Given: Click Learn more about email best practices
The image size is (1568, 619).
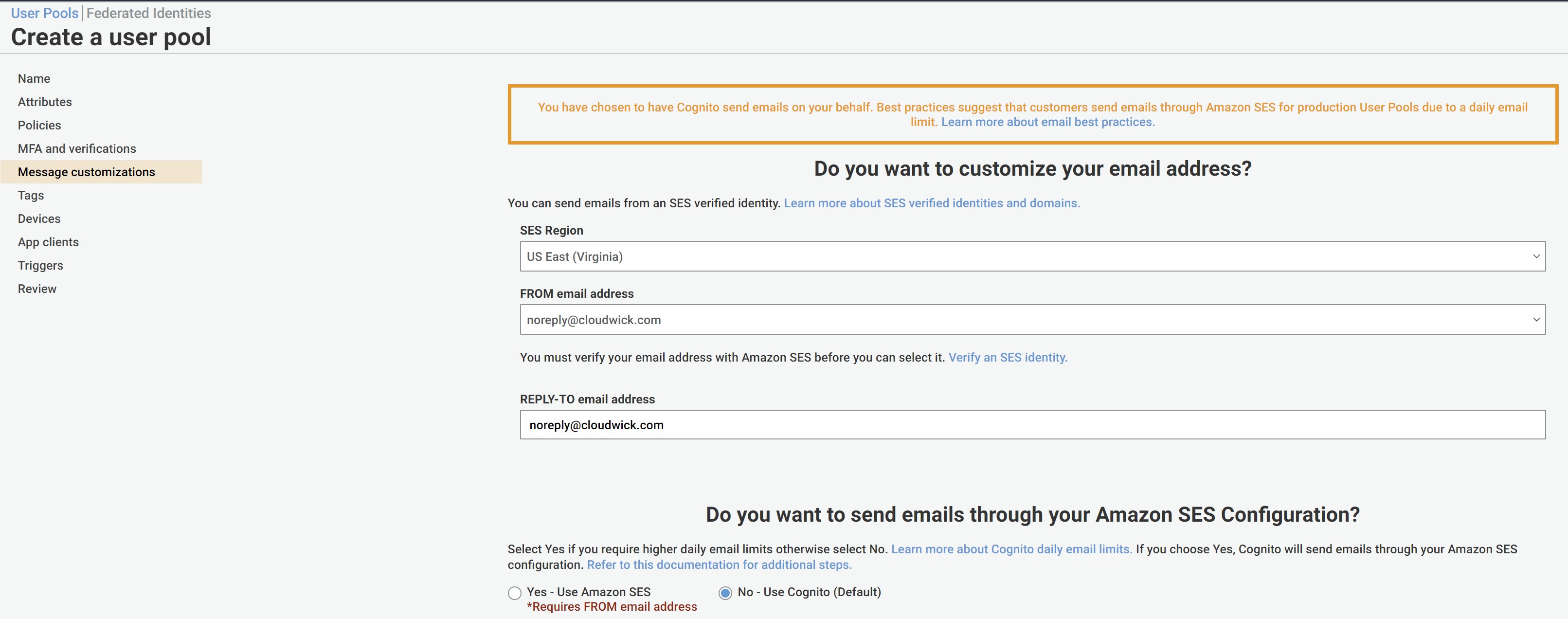Looking at the screenshot, I should point(1047,122).
